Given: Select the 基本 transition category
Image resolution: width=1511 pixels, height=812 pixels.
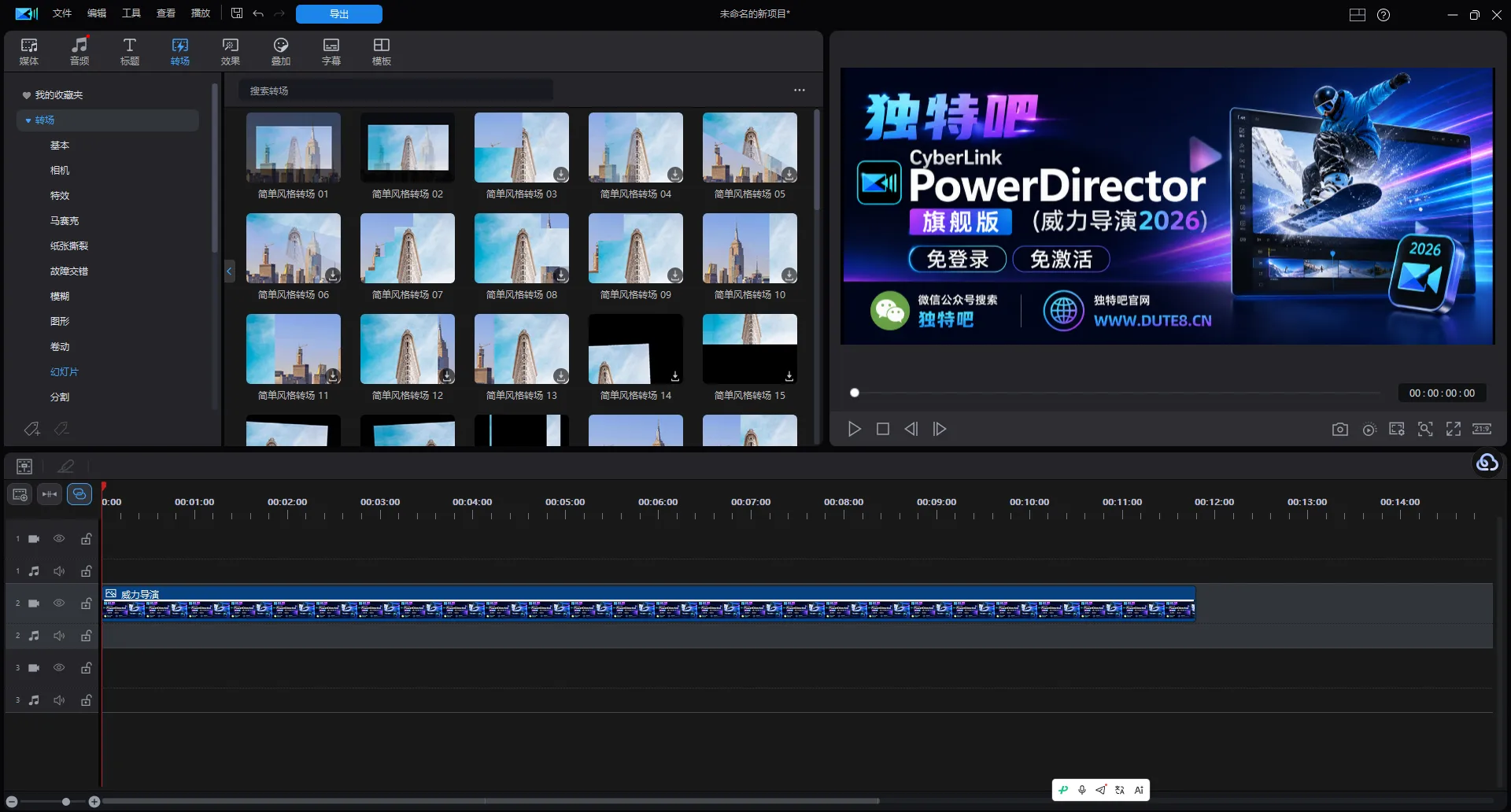Looking at the screenshot, I should [60, 146].
